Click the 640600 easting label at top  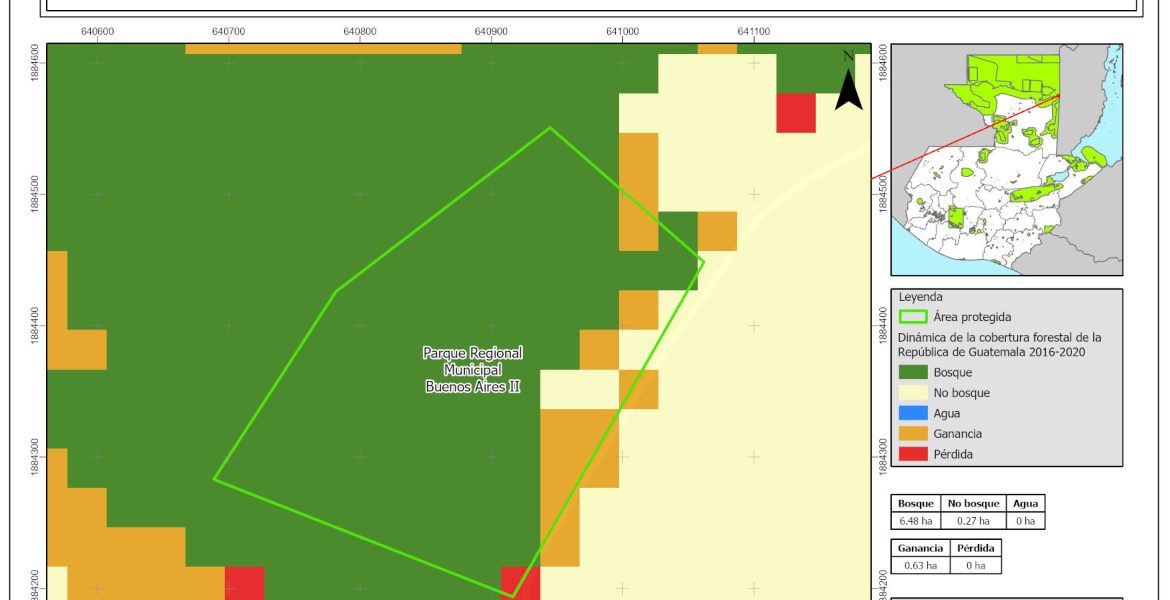97,31
